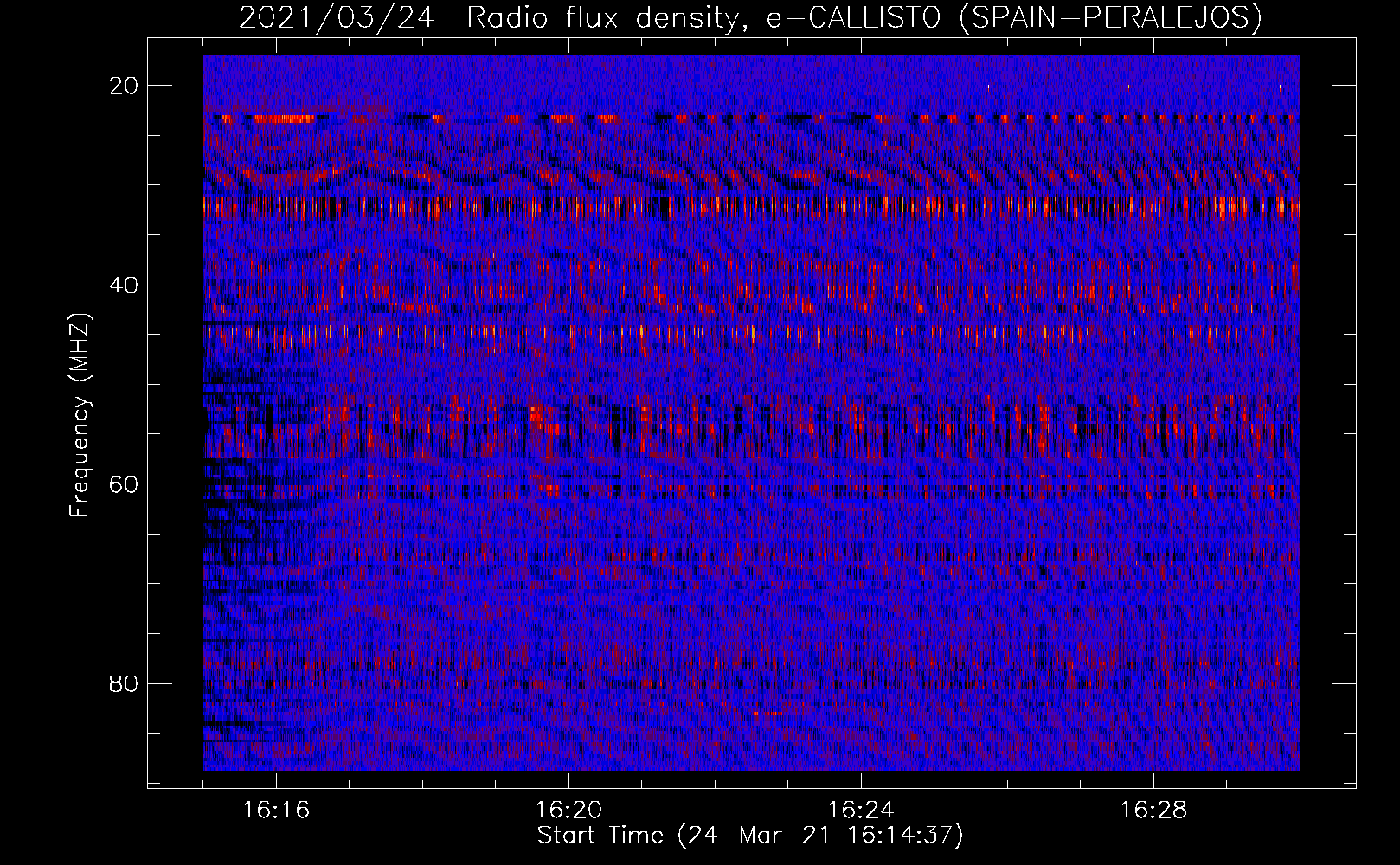Click the 'Frequency (MHZ)' axis label

80,414
